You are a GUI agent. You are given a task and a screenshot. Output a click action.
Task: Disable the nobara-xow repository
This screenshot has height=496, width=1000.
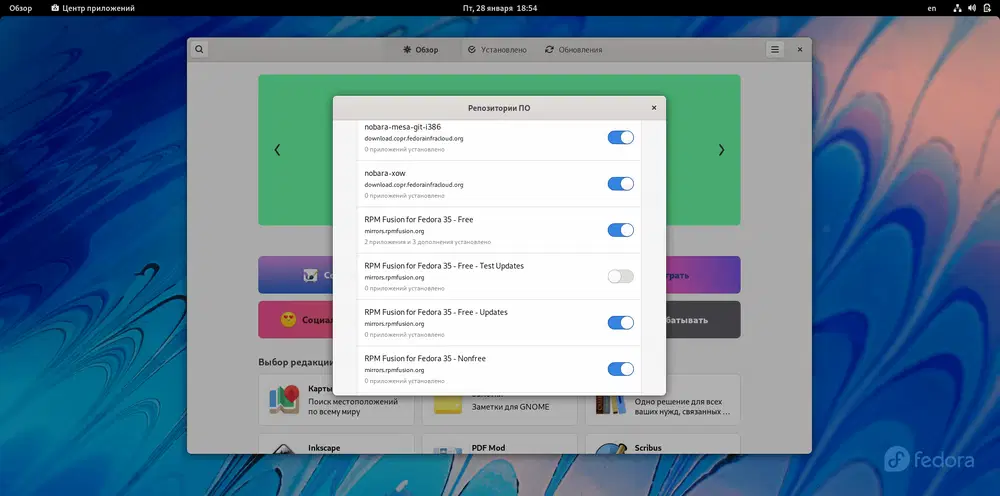point(621,184)
